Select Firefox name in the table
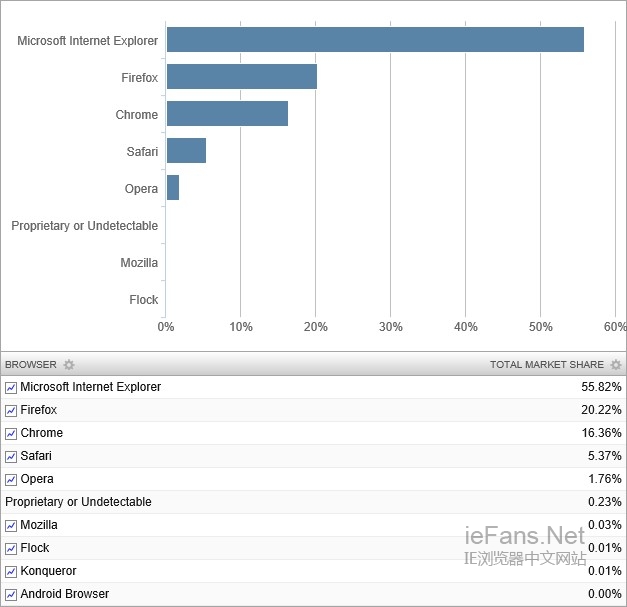 click(x=39, y=410)
